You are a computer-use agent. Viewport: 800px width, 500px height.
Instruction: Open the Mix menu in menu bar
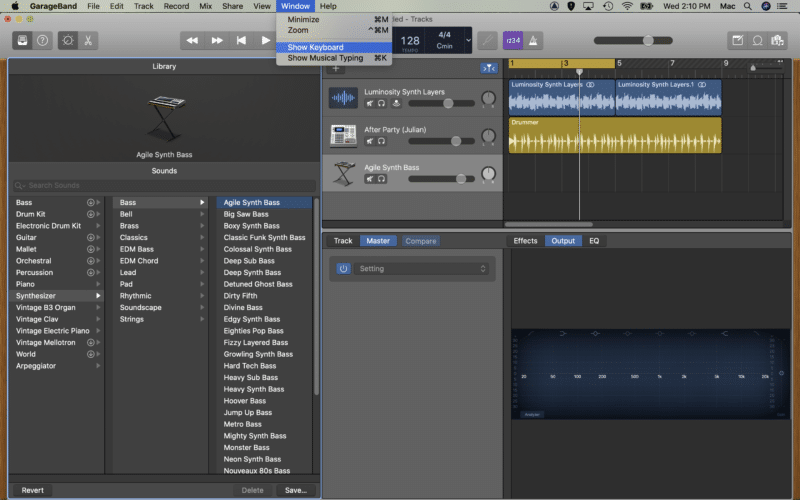point(206,6)
